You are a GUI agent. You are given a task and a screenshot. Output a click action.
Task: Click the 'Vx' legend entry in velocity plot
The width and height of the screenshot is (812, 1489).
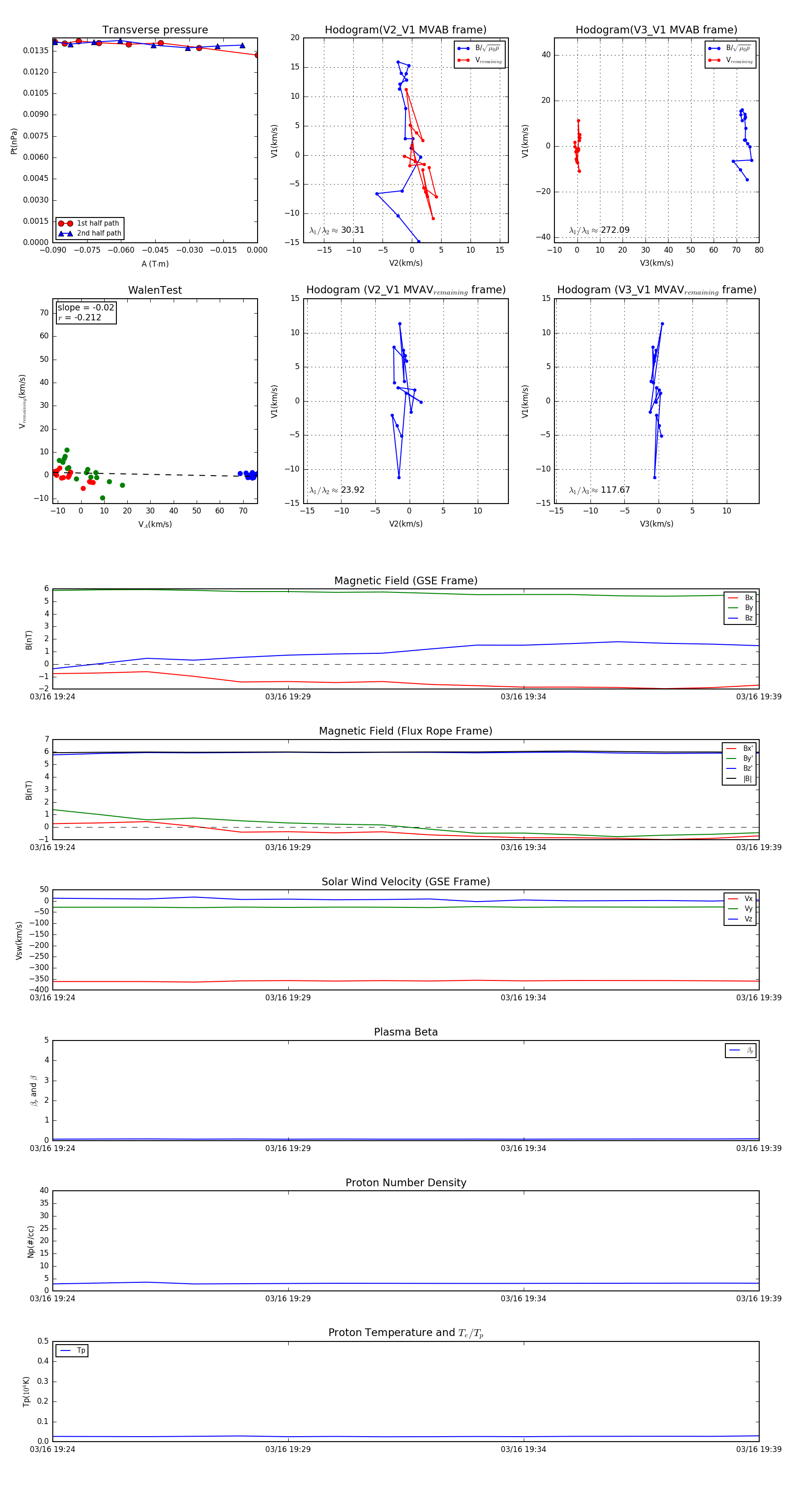(x=740, y=898)
